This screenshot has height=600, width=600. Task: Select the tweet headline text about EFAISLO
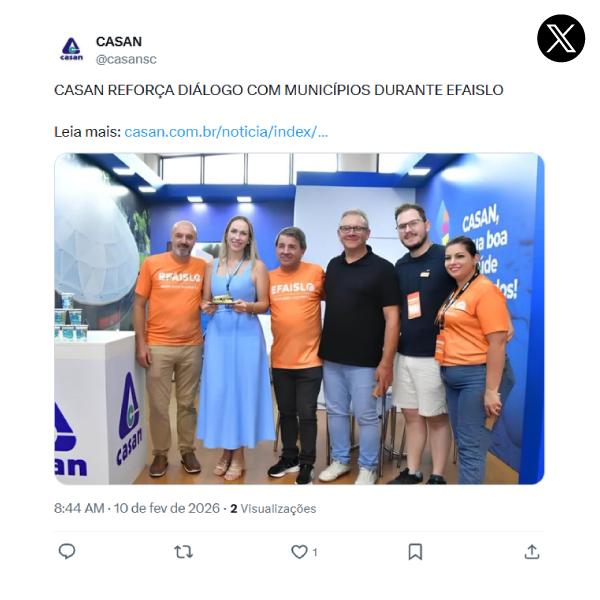pyautogui.click(x=279, y=90)
